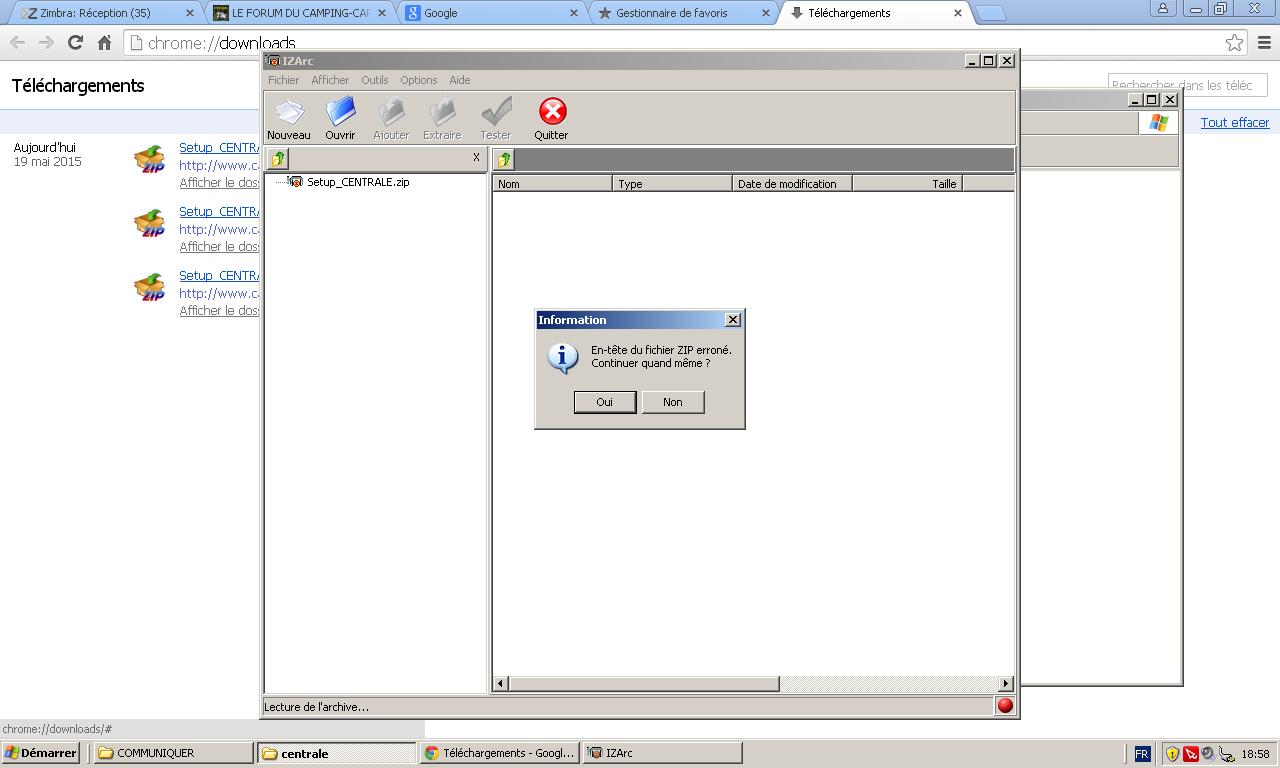Open the Outils menu in IZArc
Image resolution: width=1280 pixels, height=768 pixels.
375,80
